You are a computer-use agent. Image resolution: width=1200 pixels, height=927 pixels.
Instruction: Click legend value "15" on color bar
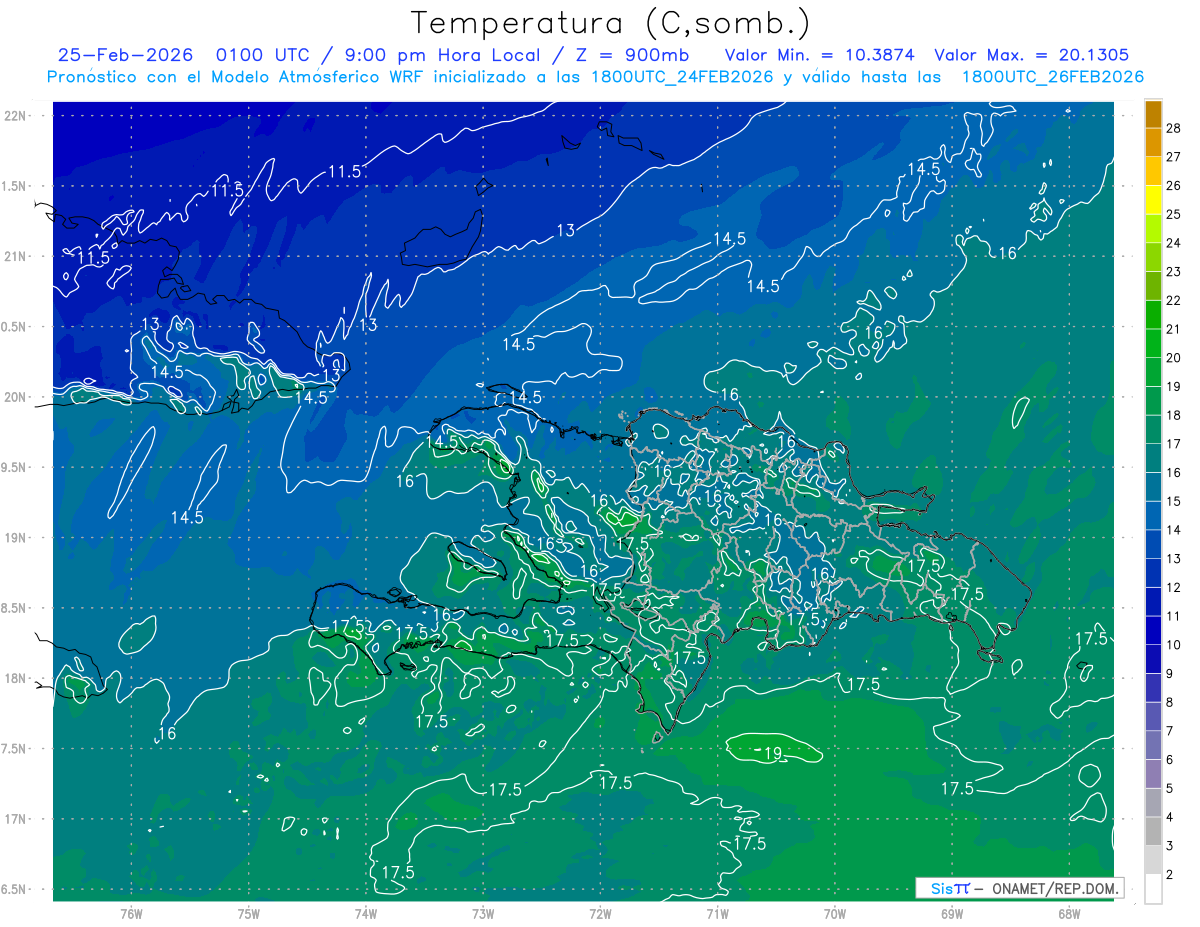(x=1174, y=501)
